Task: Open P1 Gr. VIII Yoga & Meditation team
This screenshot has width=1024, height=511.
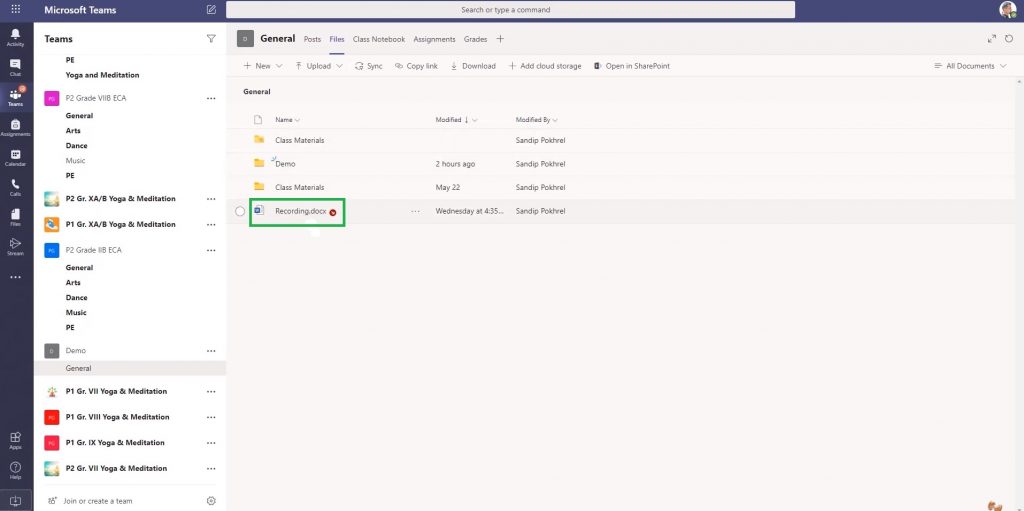Action: point(118,417)
